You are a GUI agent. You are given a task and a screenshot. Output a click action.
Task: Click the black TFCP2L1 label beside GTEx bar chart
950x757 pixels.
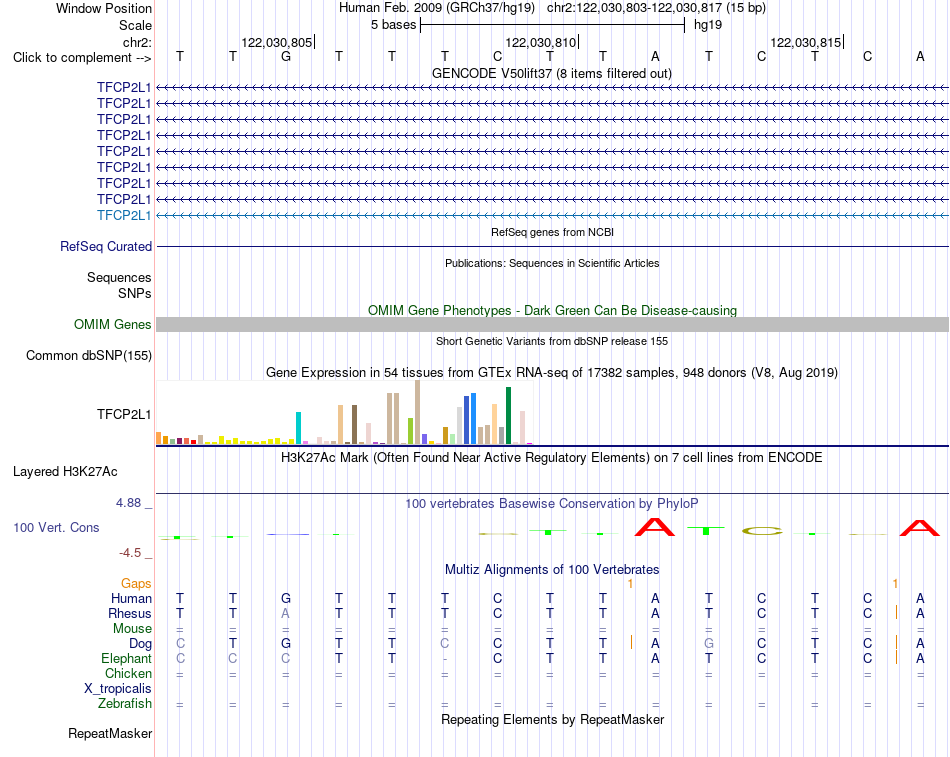click(x=124, y=415)
